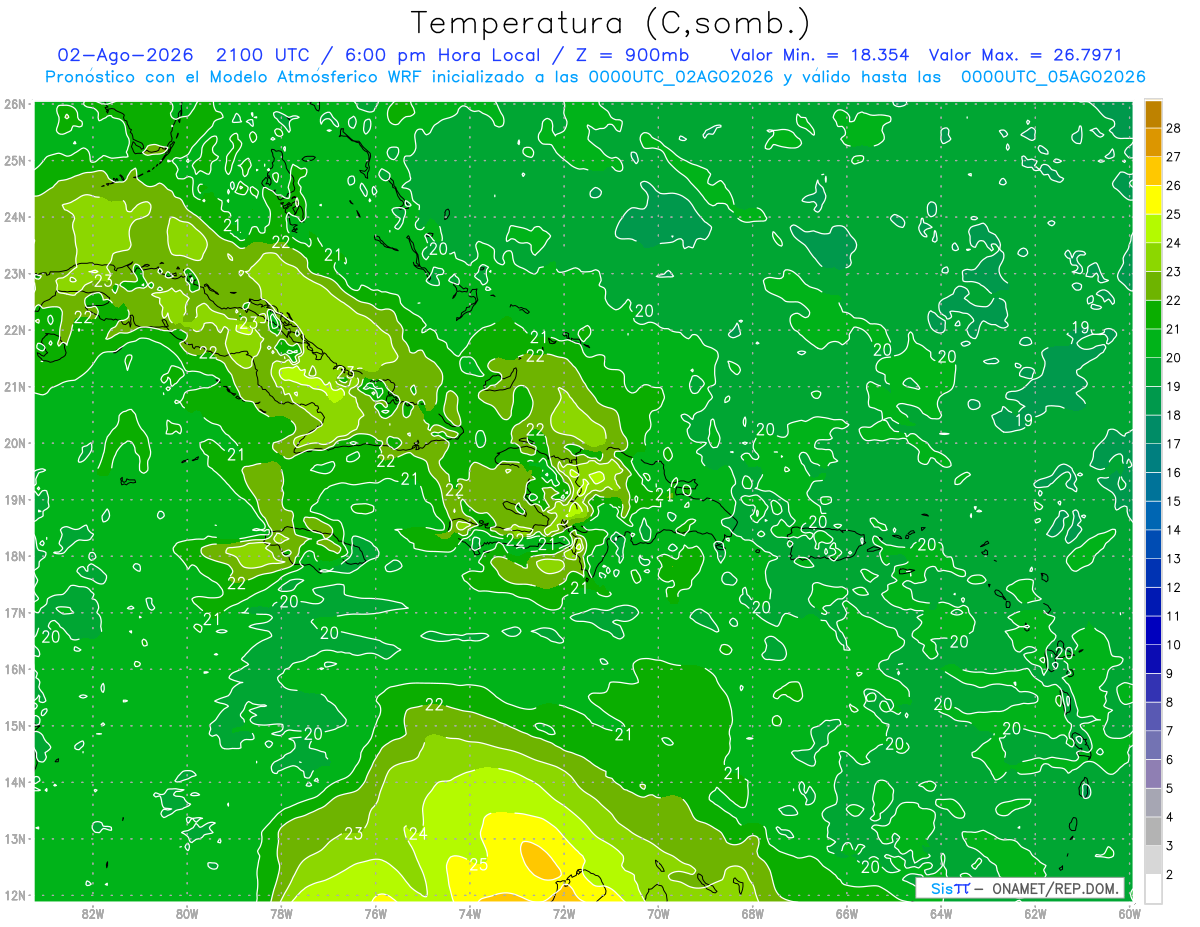Click the dark blue color bar segment between 10 and 11
Viewport: 1200px width, 927px height.
coord(1153,630)
